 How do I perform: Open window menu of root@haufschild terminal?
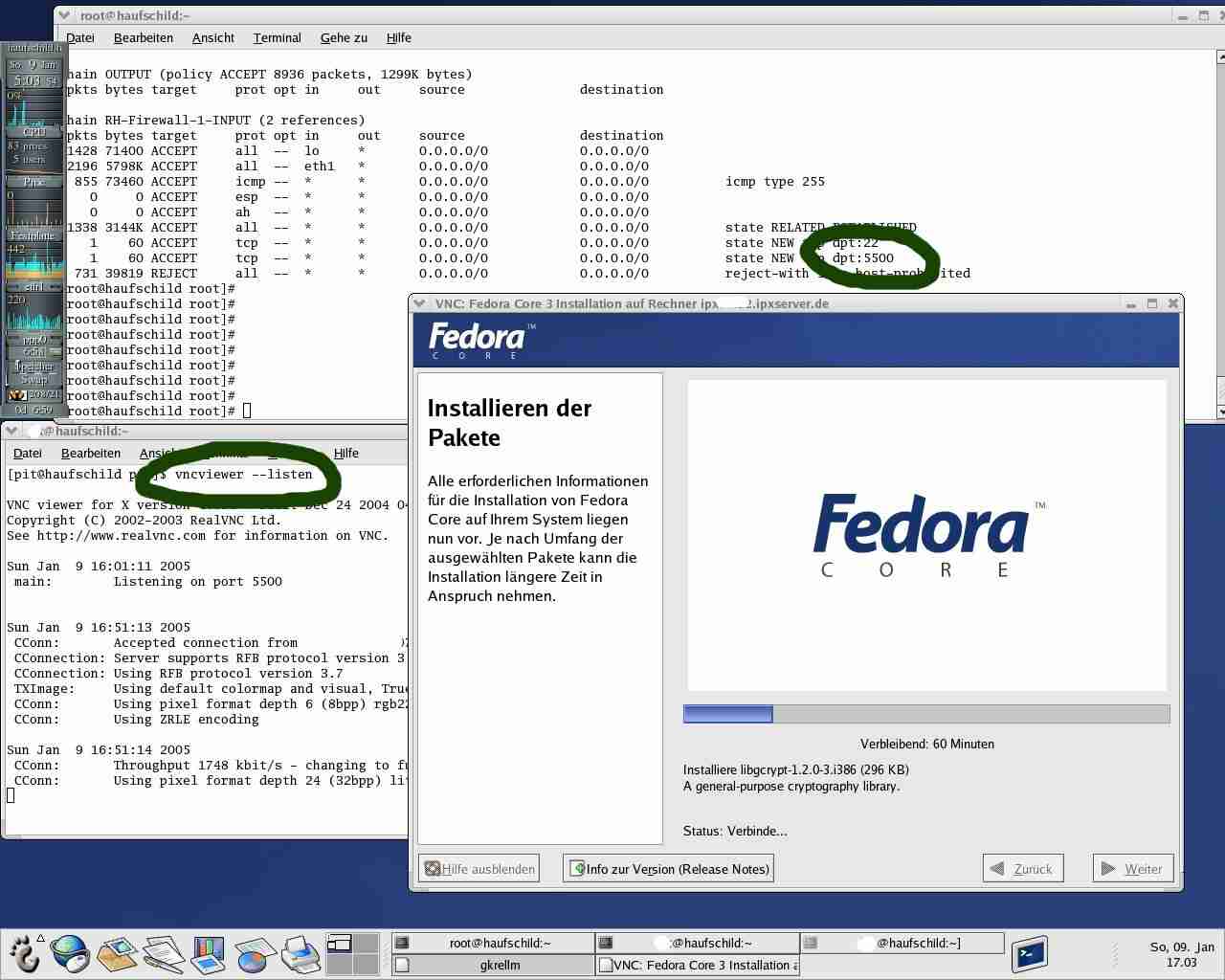tap(63, 15)
